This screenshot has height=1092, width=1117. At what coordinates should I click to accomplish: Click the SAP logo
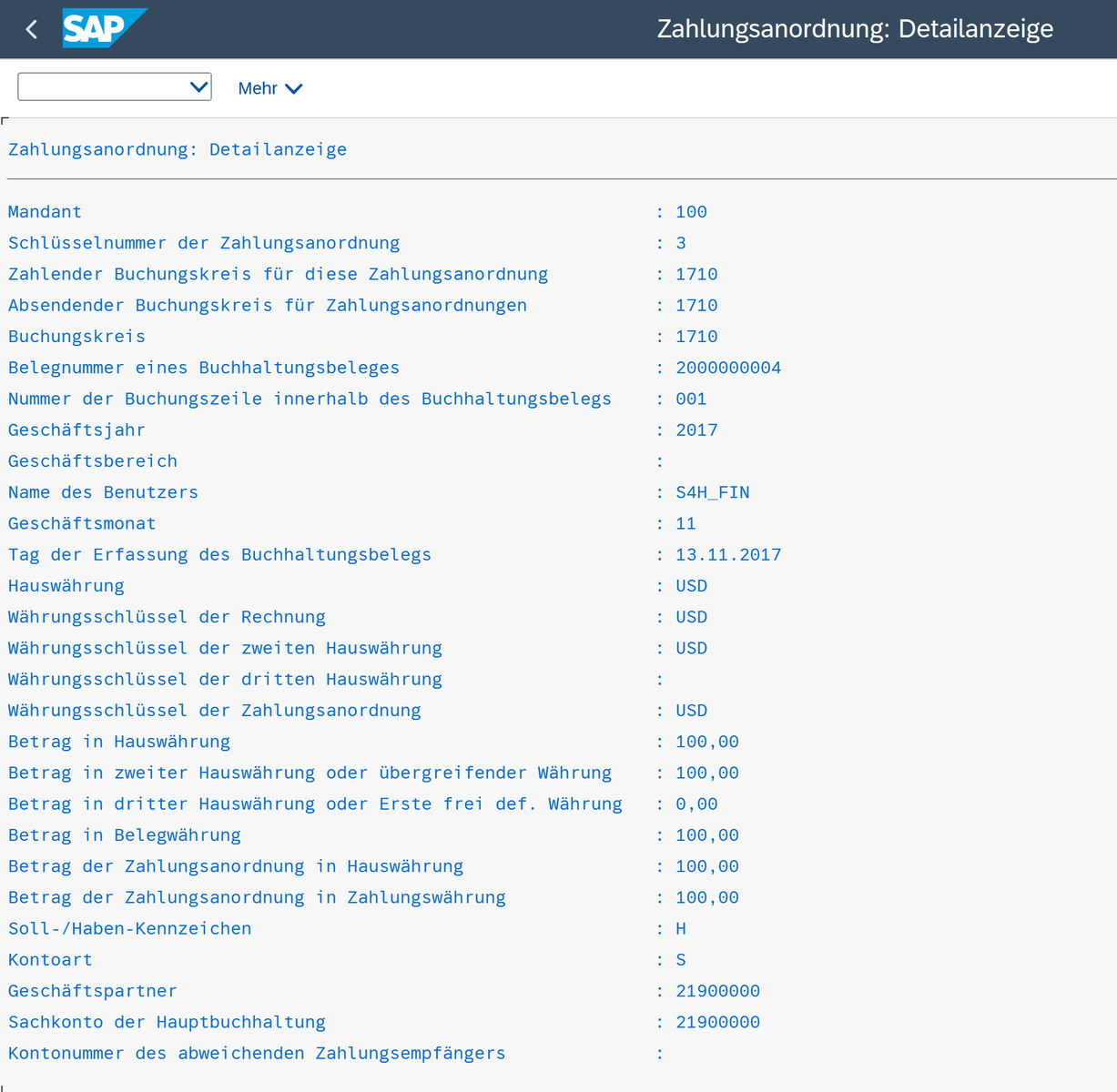[x=102, y=28]
